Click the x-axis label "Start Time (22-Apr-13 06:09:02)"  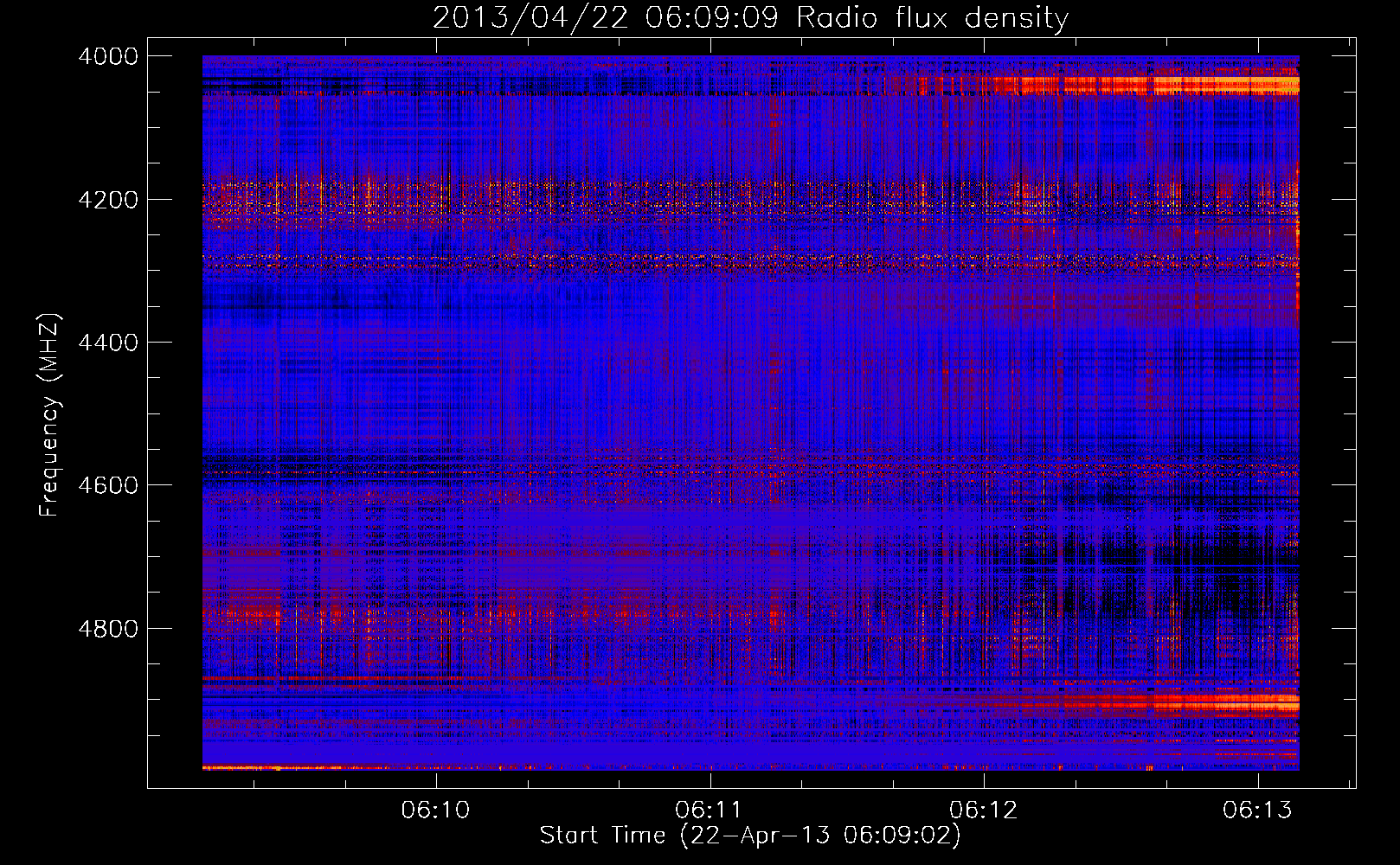[750, 836]
